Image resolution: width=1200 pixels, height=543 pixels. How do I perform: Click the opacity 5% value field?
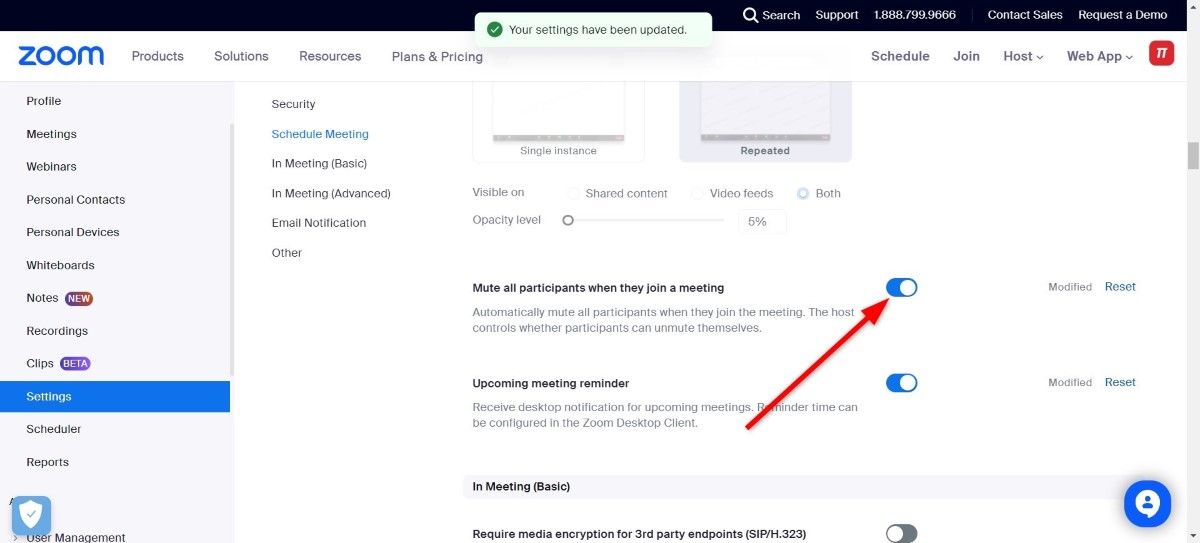[762, 222]
